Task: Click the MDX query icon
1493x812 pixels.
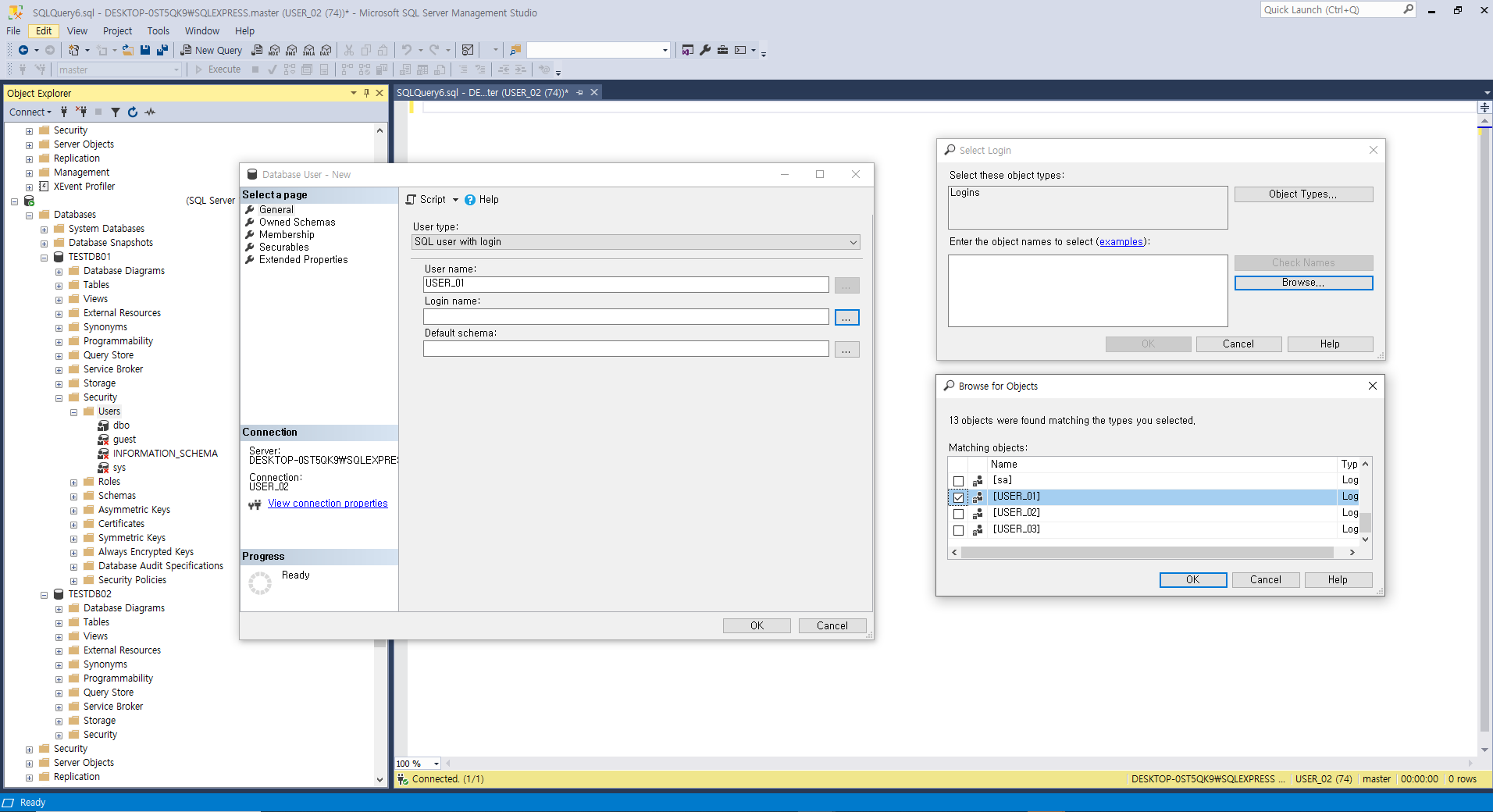Action: tap(274, 50)
